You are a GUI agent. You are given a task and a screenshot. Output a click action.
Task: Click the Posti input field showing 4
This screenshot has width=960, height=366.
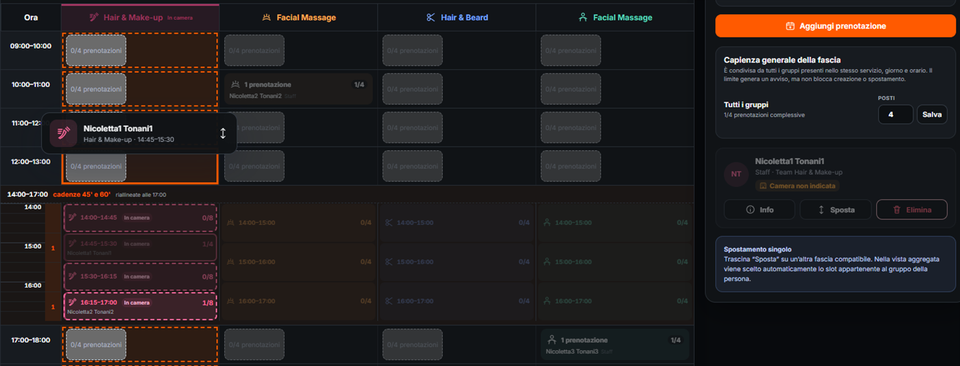pos(895,114)
